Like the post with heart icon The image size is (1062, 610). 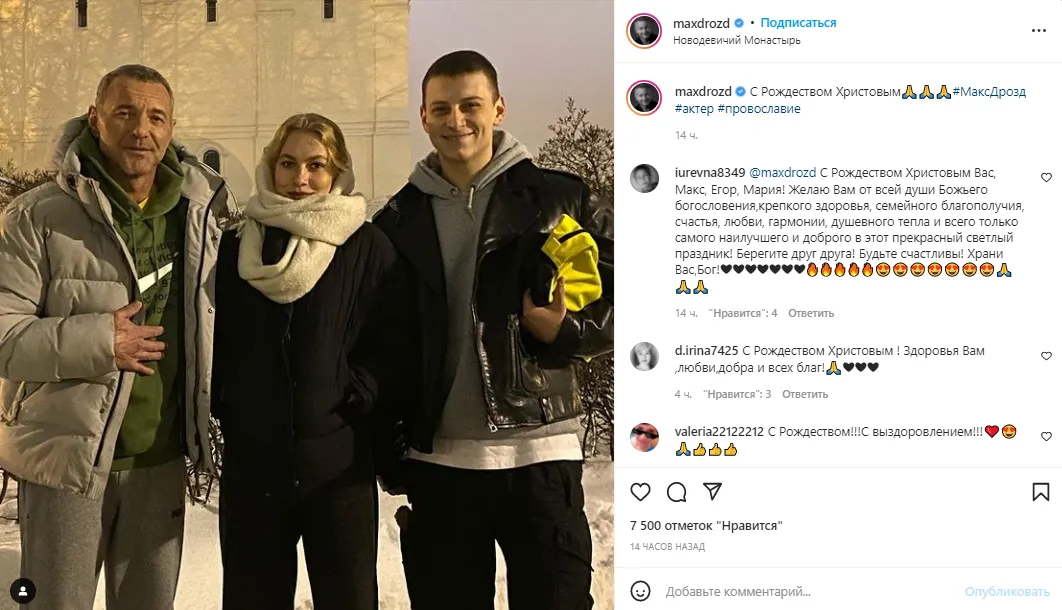(640, 492)
